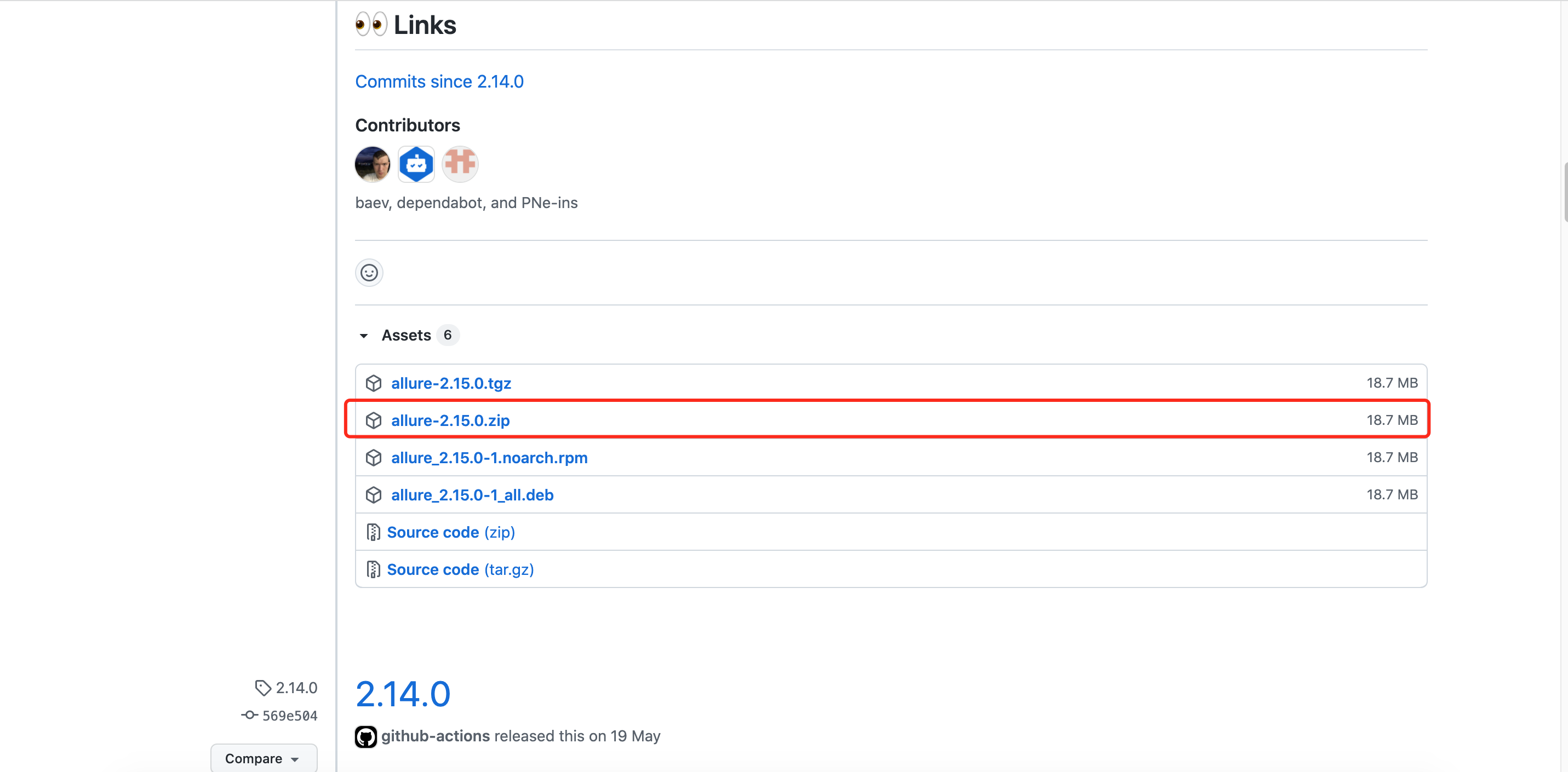Download Source code (zip)
This screenshot has height=772, width=1568.
pos(451,532)
